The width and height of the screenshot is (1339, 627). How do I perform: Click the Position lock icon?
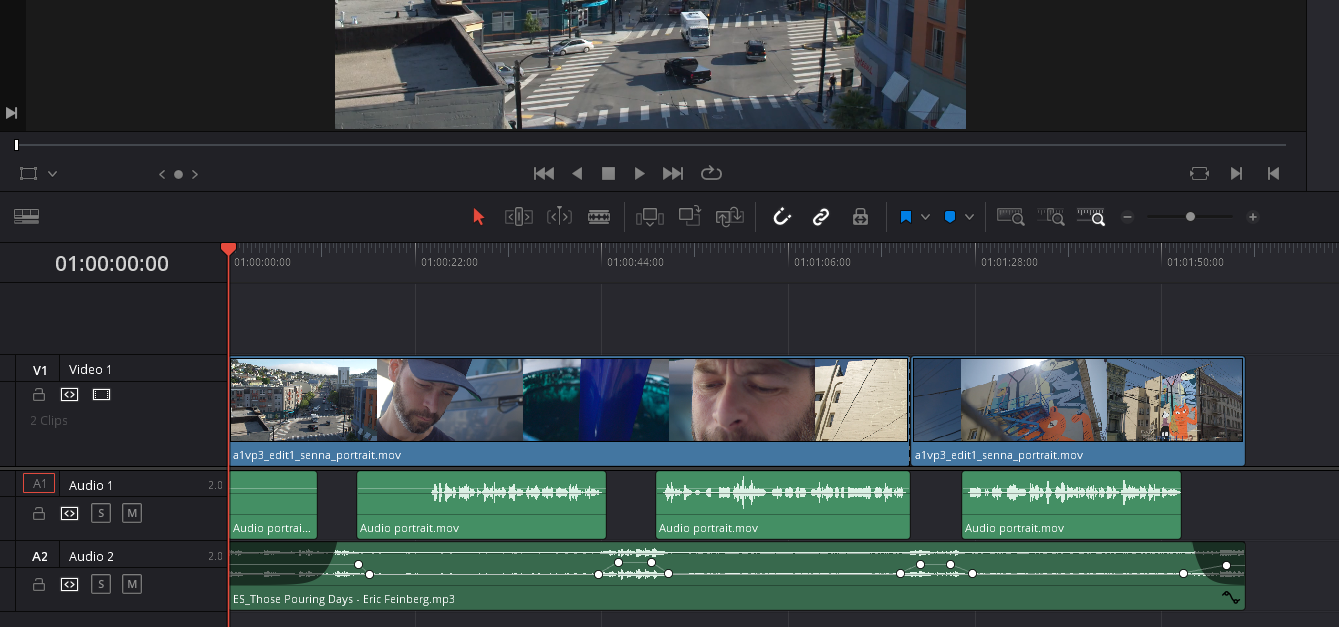[x=859, y=217]
